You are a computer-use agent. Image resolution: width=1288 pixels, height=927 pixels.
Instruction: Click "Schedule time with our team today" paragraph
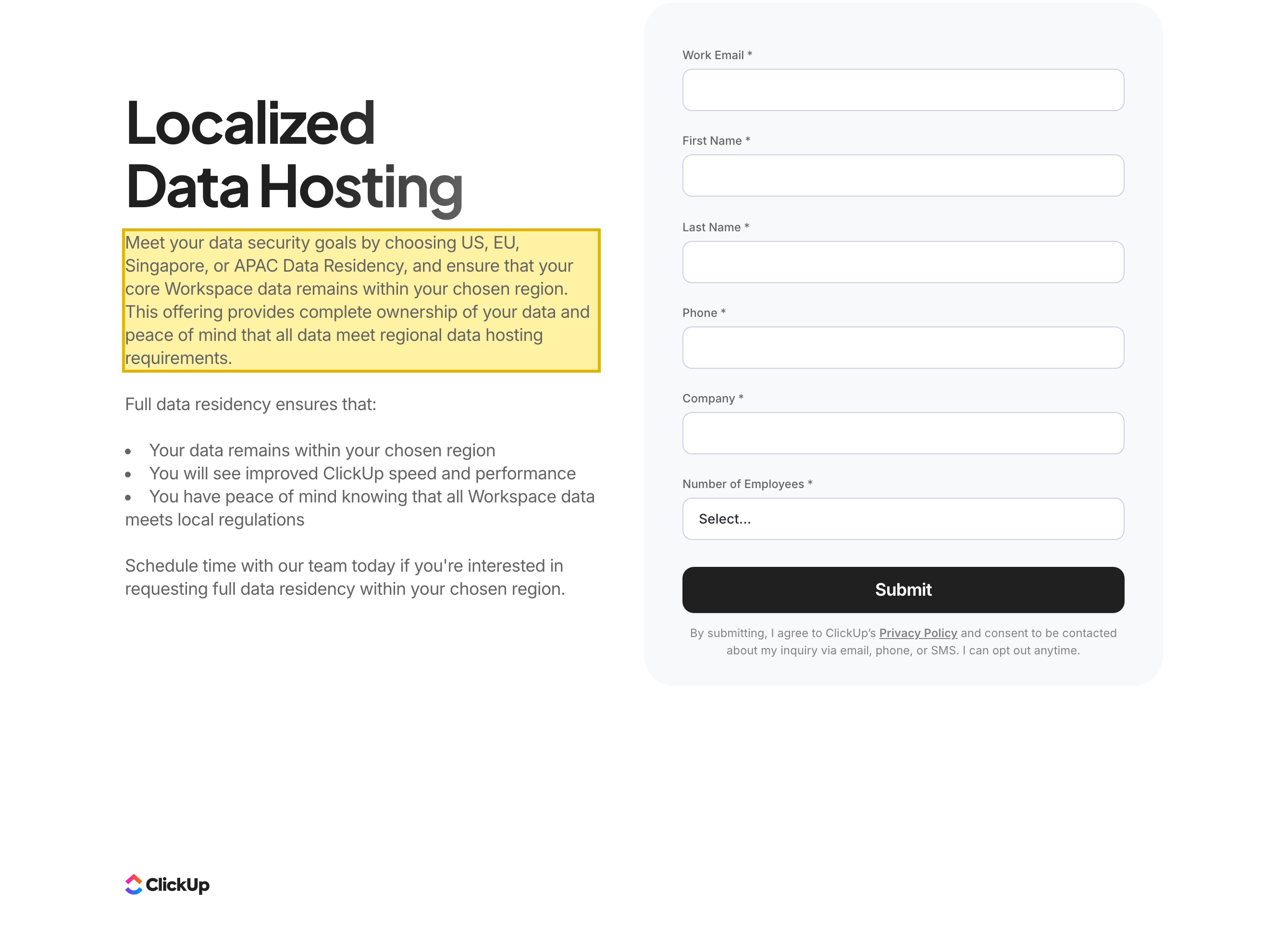point(345,577)
